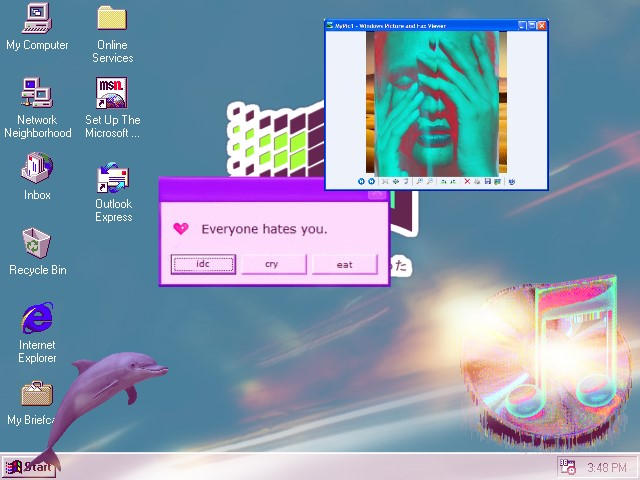Choose the idc button in the dialog
The height and width of the screenshot is (480, 640).
click(203, 264)
